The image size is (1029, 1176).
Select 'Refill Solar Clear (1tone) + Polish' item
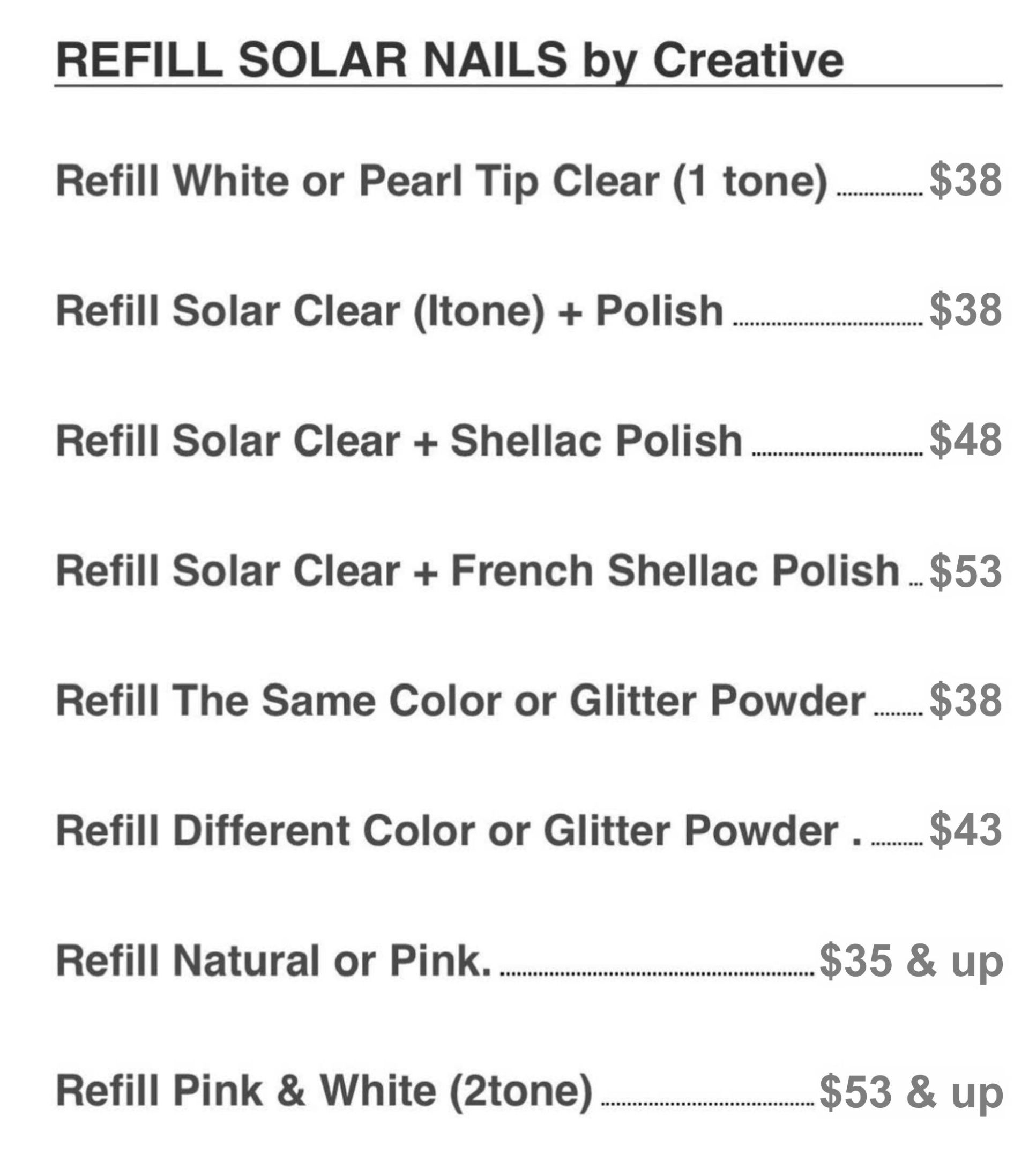[x=389, y=311]
